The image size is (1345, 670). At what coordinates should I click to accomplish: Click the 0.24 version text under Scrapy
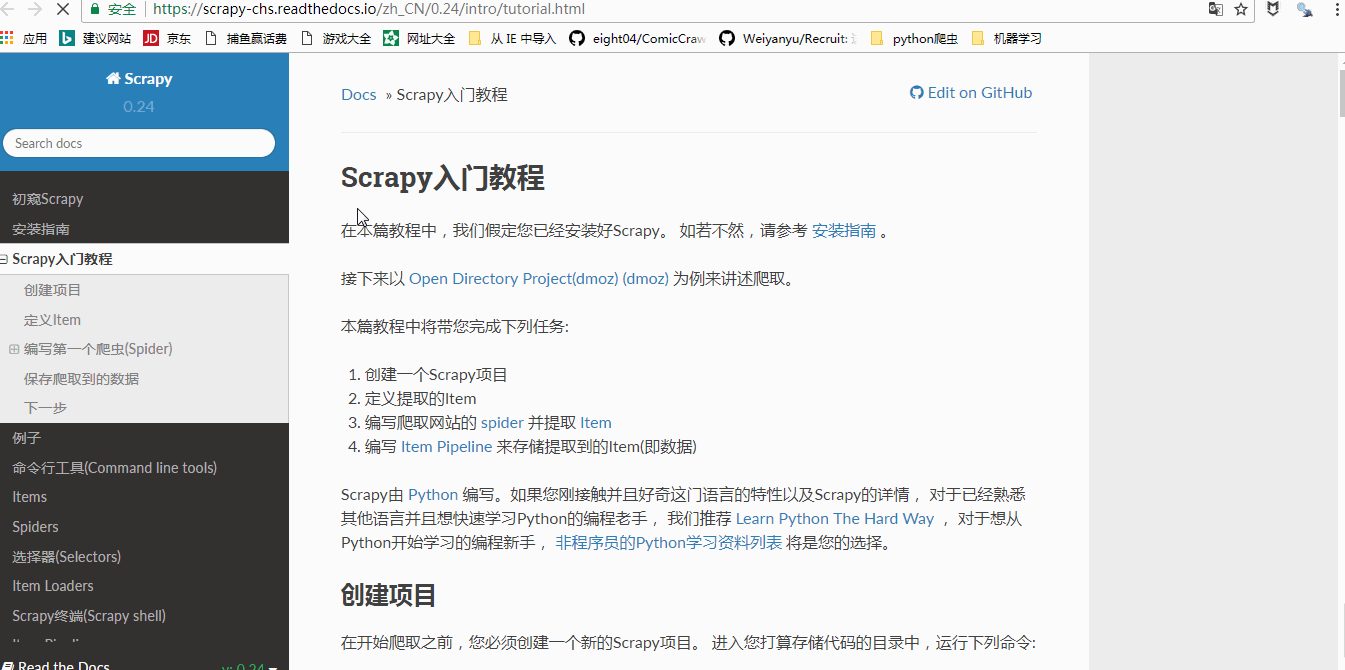coord(139,106)
